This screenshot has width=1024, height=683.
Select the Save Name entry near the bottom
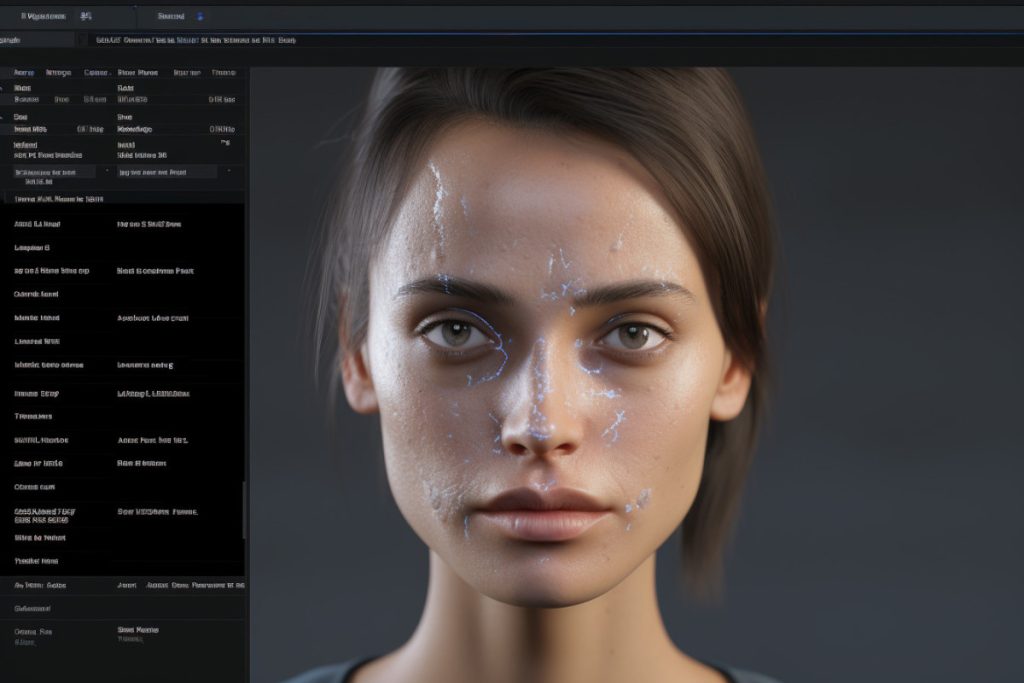138,630
